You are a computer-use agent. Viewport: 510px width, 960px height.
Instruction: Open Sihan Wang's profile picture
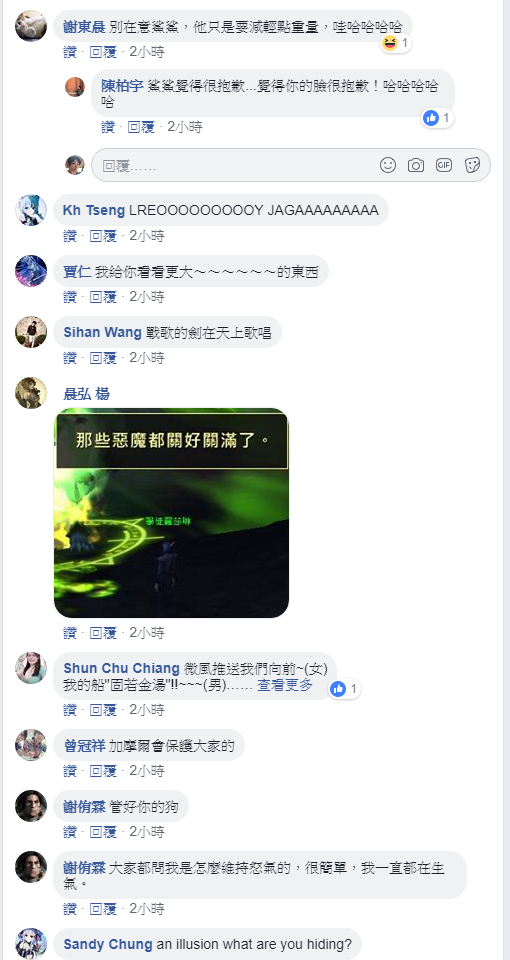pos(31,332)
